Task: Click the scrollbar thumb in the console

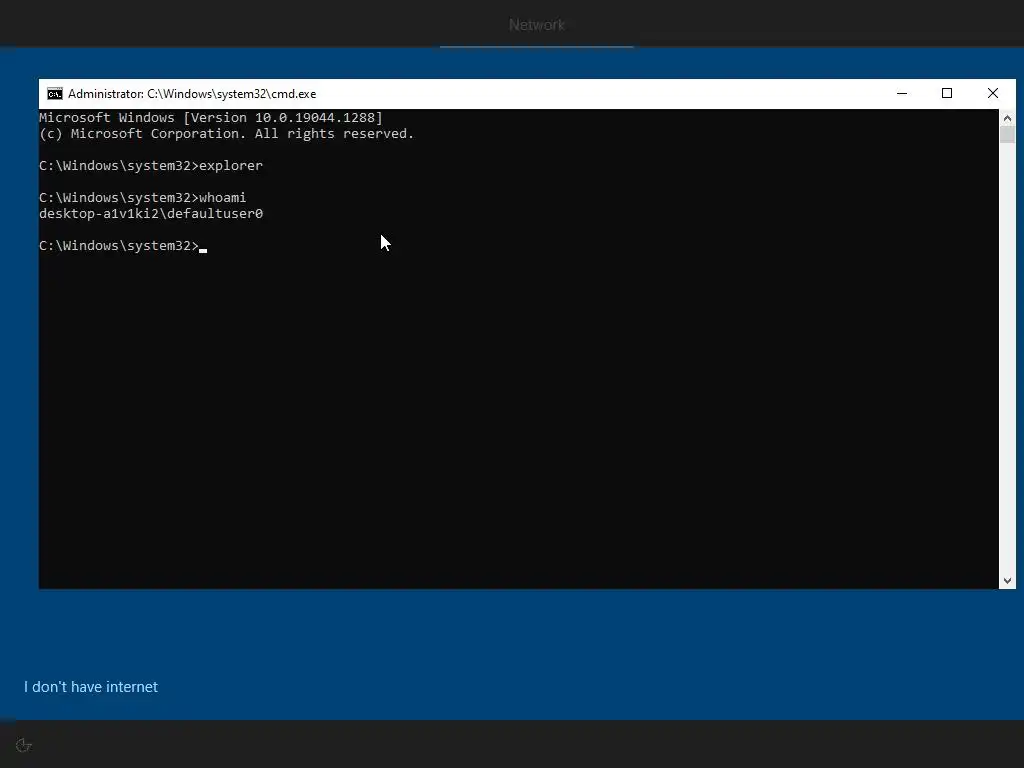Action: (x=1007, y=135)
